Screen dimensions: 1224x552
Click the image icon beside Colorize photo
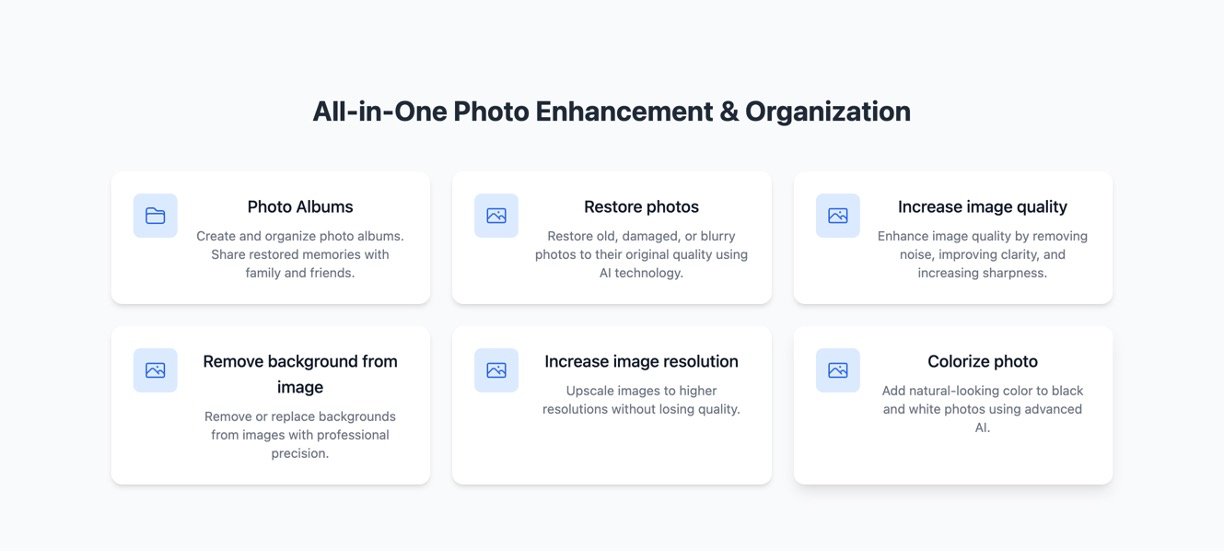[837, 370]
